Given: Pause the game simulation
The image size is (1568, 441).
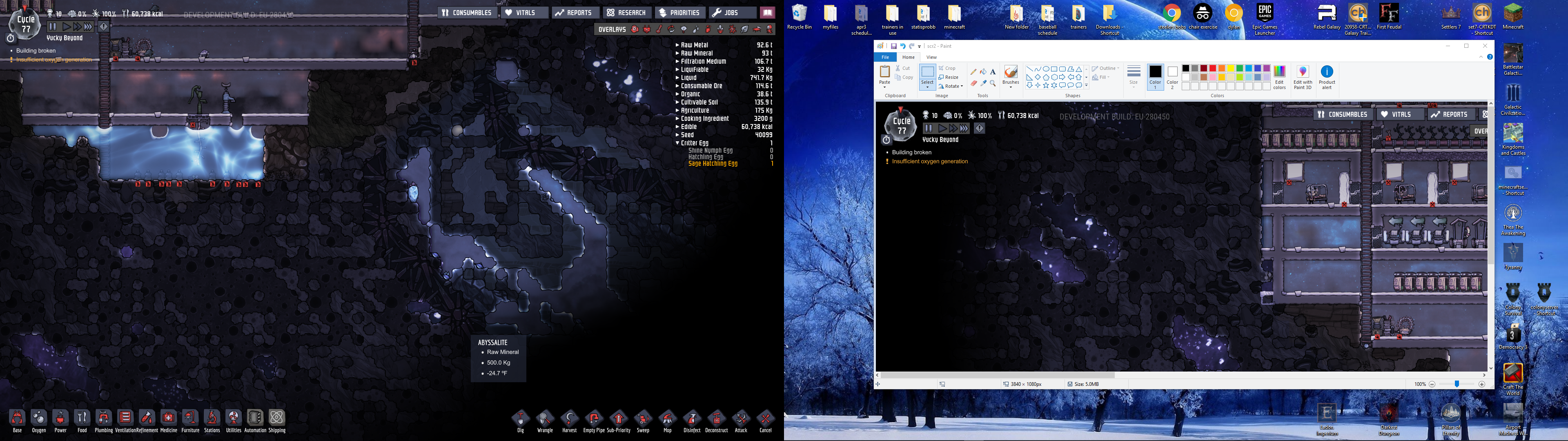Looking at the screenshot, I should (x=53, y=27).
